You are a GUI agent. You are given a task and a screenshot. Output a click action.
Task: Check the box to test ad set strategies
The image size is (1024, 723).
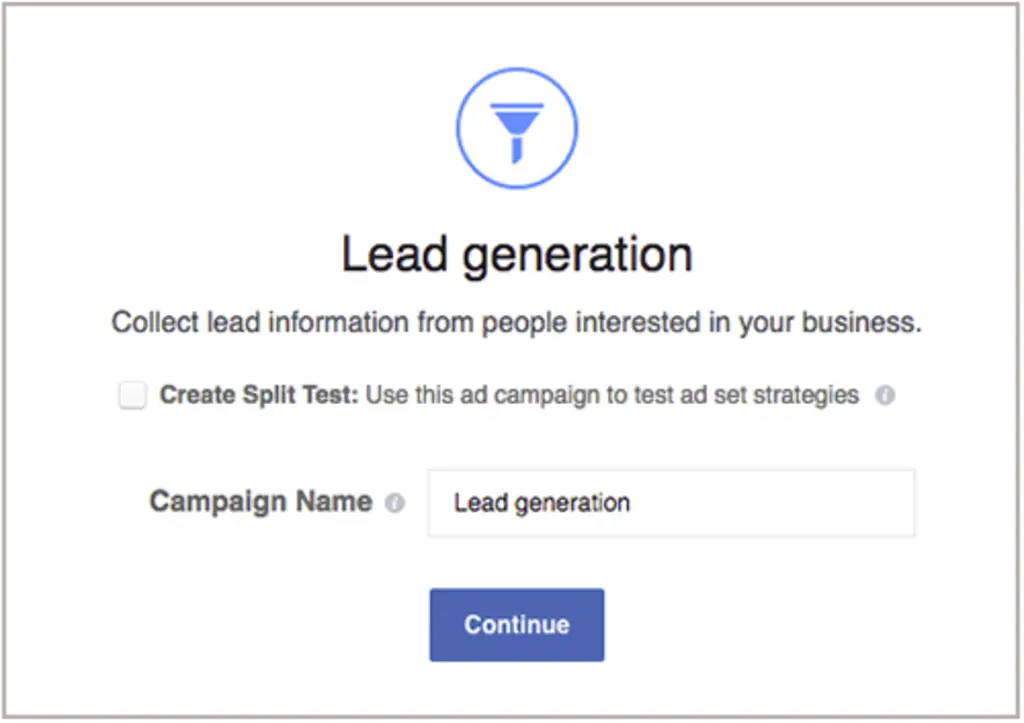tap(131, 395)
